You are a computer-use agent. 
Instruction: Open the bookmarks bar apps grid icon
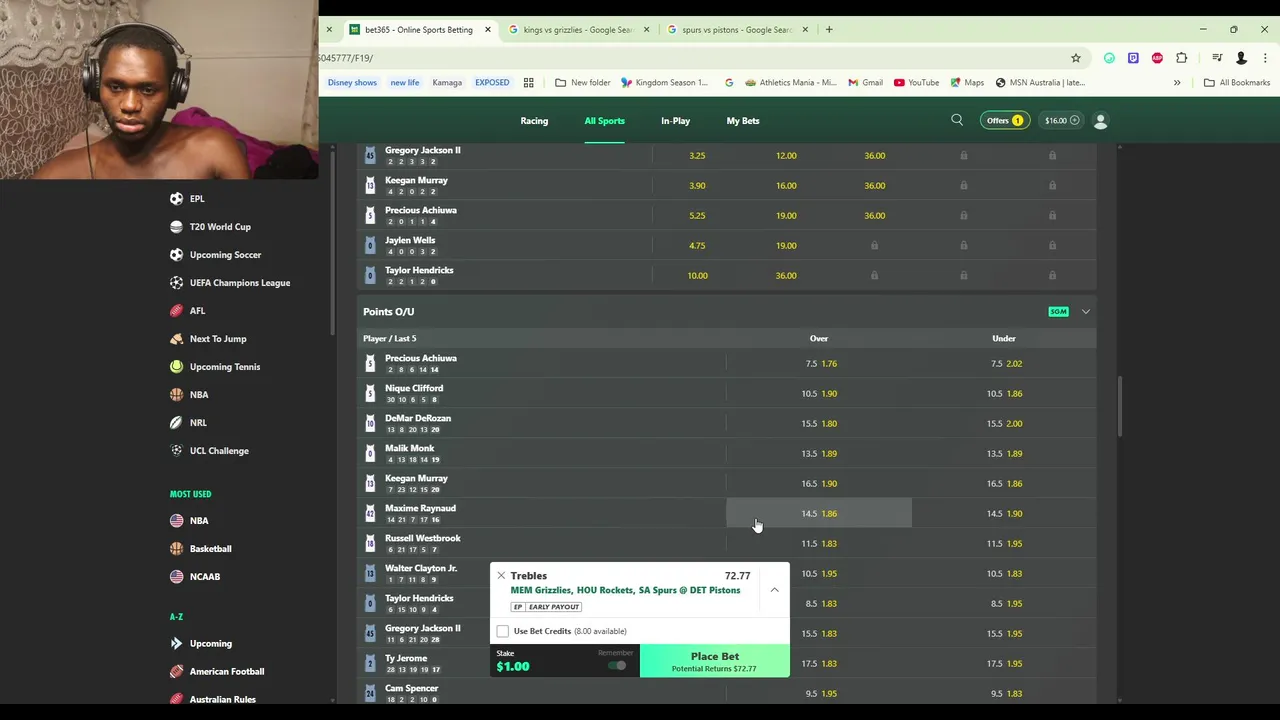pyautogui.click(x=528, y=82)
